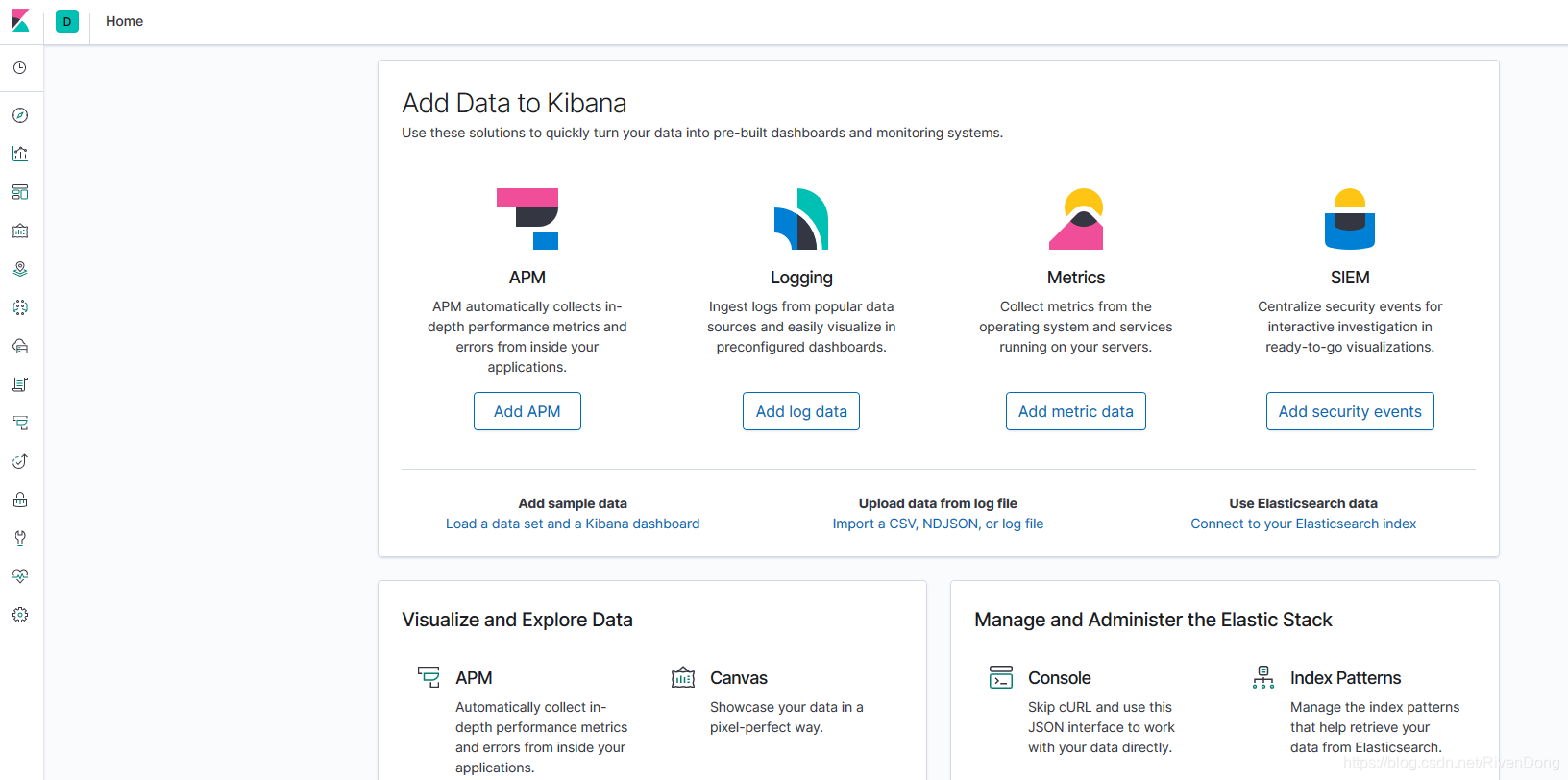
Task: Click the Index Patterns icon
Action: click(x=1263, y=677)
